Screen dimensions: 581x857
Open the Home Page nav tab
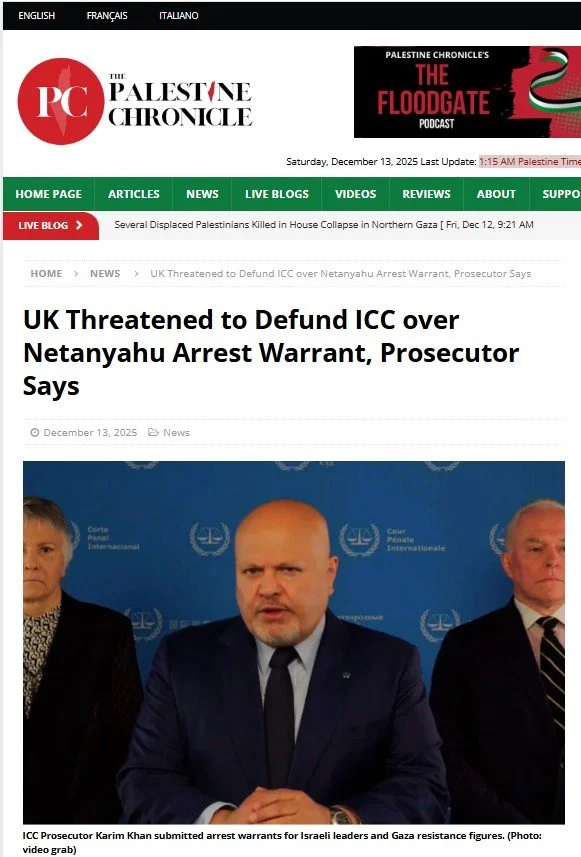click(49, 194)
